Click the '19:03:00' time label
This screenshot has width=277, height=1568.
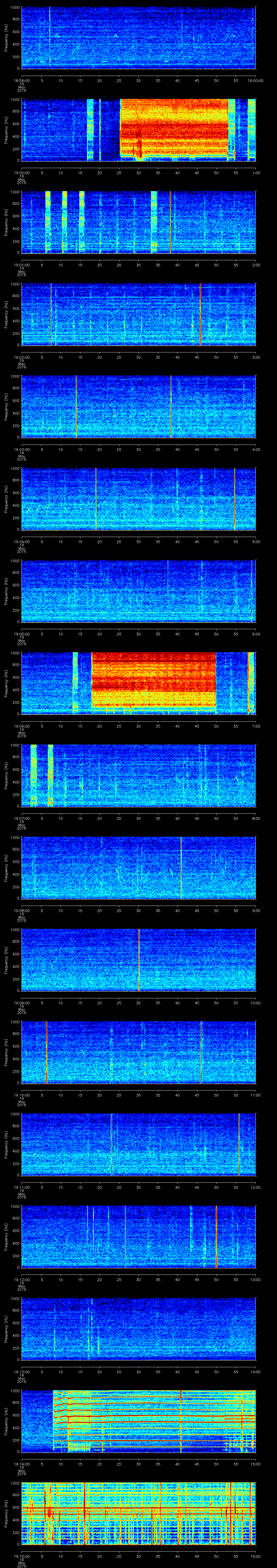coord(21,449)
